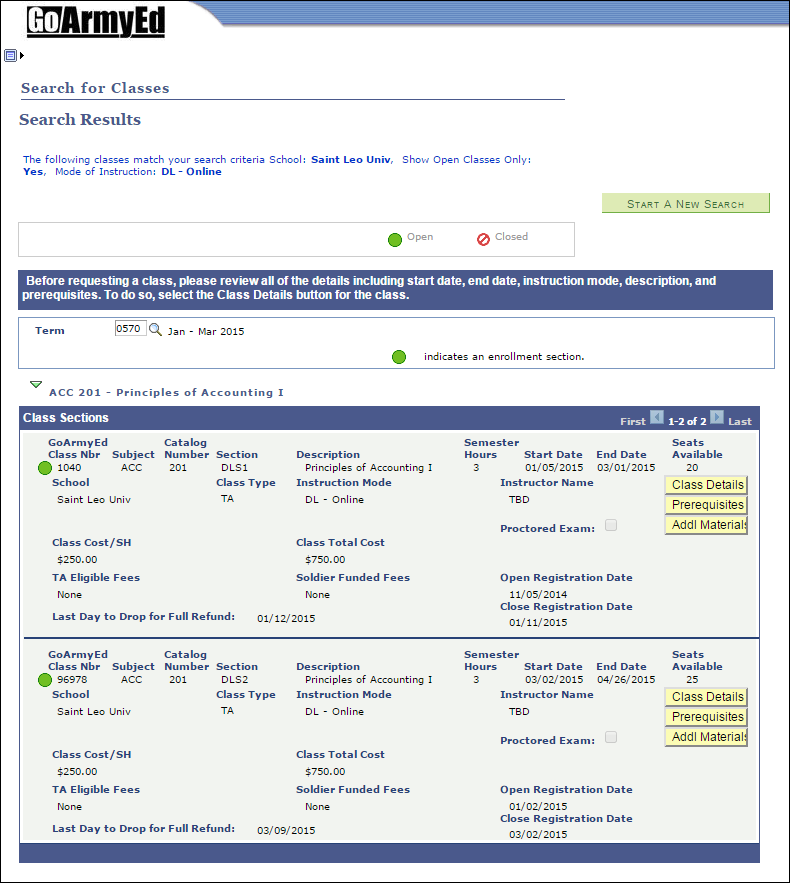The image size is (790, 883).
Task: Click seats available value 20
Action: [692, 468]
